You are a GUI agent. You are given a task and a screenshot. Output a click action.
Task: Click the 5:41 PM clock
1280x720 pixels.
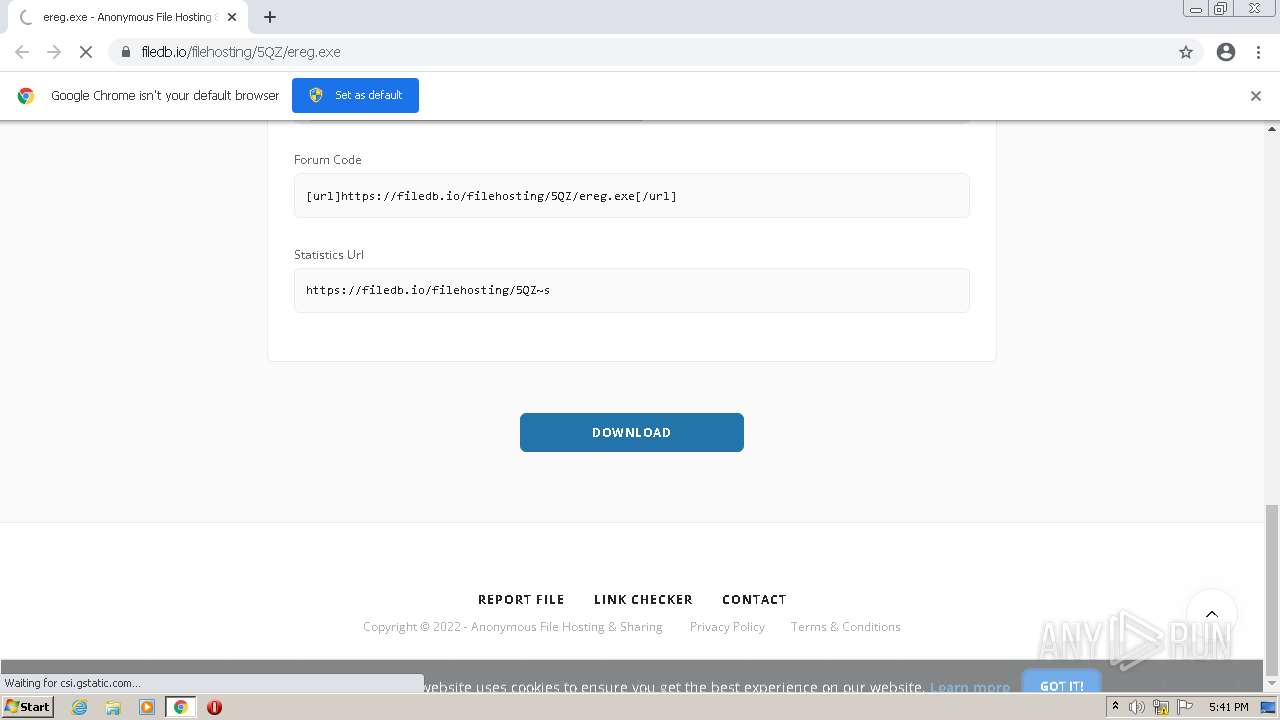click(1228, 707)
